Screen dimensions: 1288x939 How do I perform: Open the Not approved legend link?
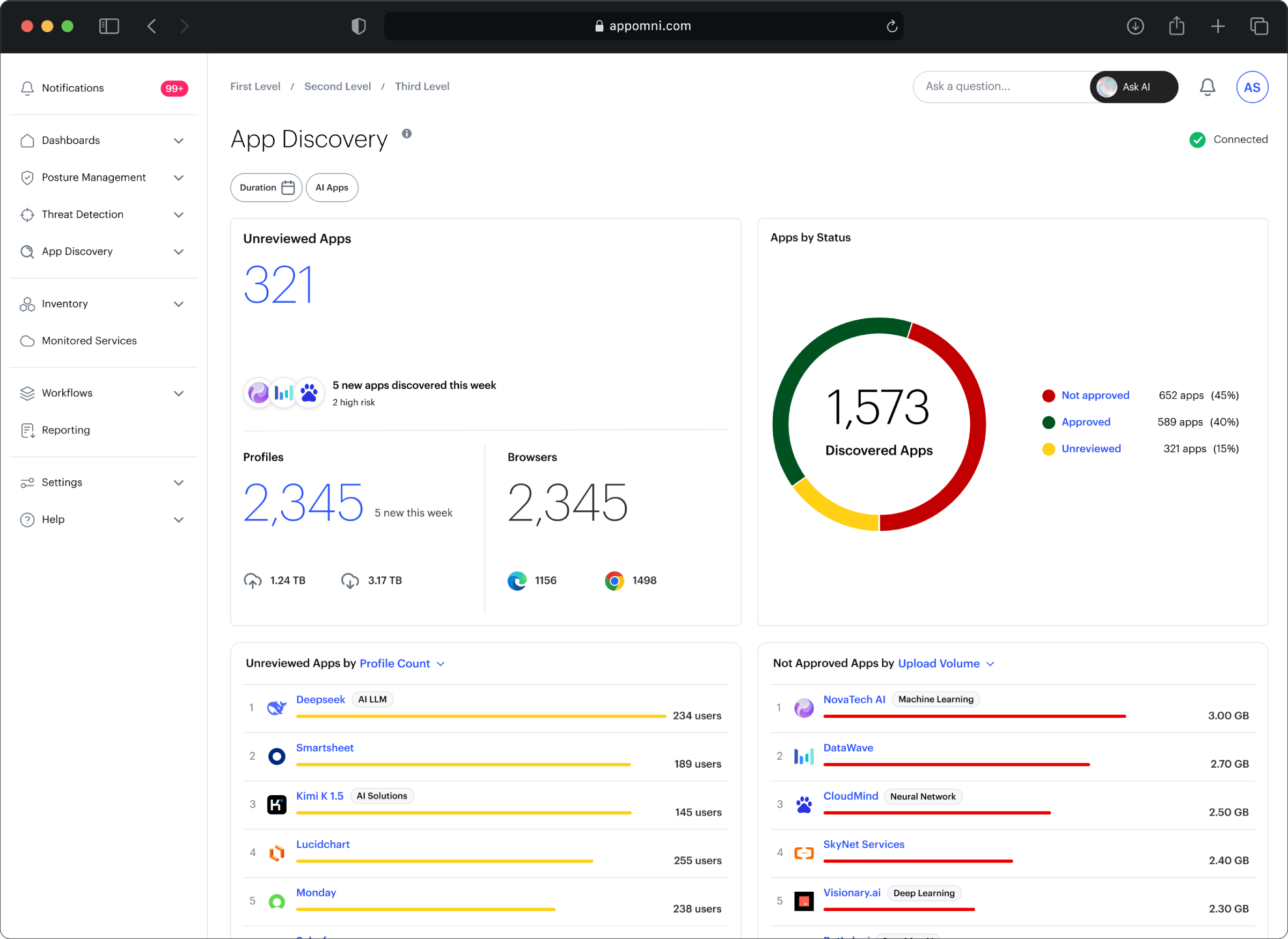(1095, 395)
